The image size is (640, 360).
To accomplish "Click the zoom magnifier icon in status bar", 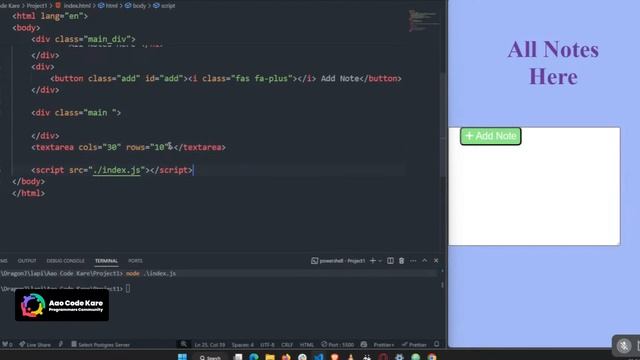I will pos(184,344).
